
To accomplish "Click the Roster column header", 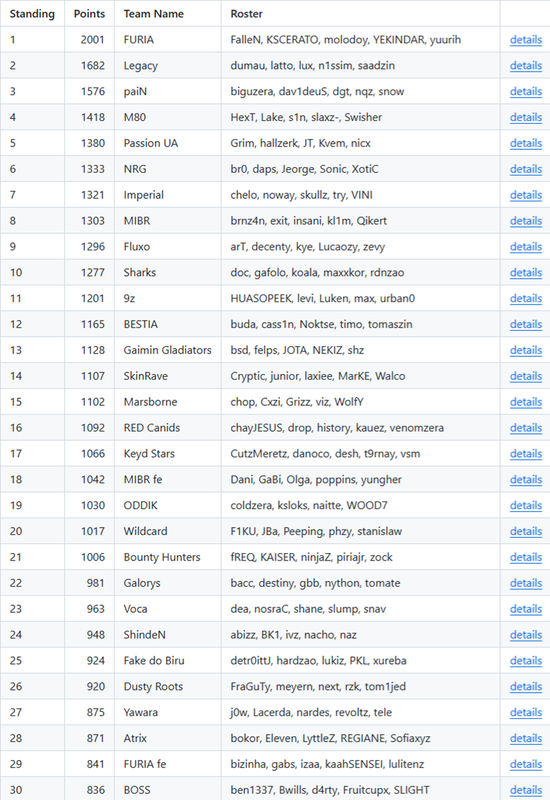I will pyautogui.click(x=246, y=14).
